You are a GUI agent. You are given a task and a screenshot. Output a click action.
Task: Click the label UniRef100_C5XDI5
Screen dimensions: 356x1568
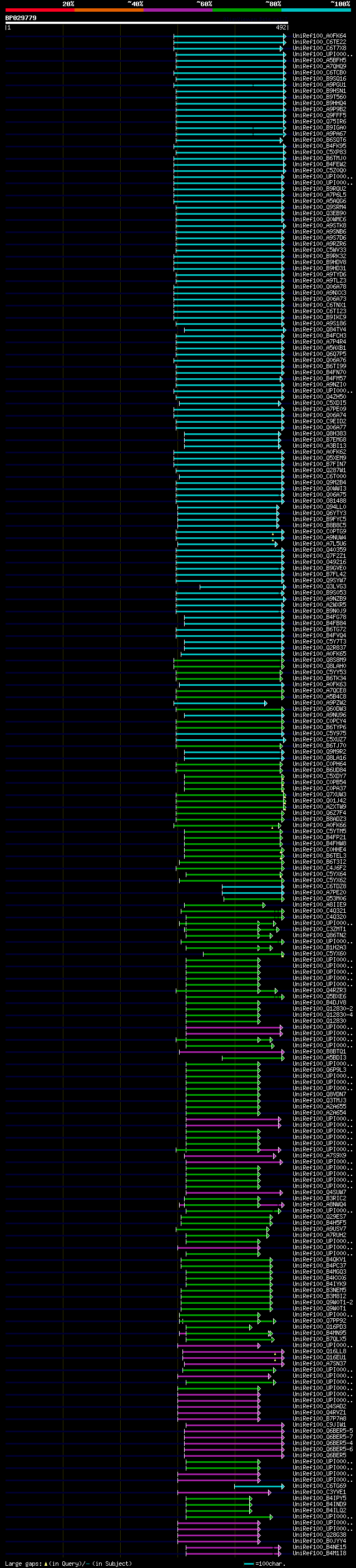(319, 403)
